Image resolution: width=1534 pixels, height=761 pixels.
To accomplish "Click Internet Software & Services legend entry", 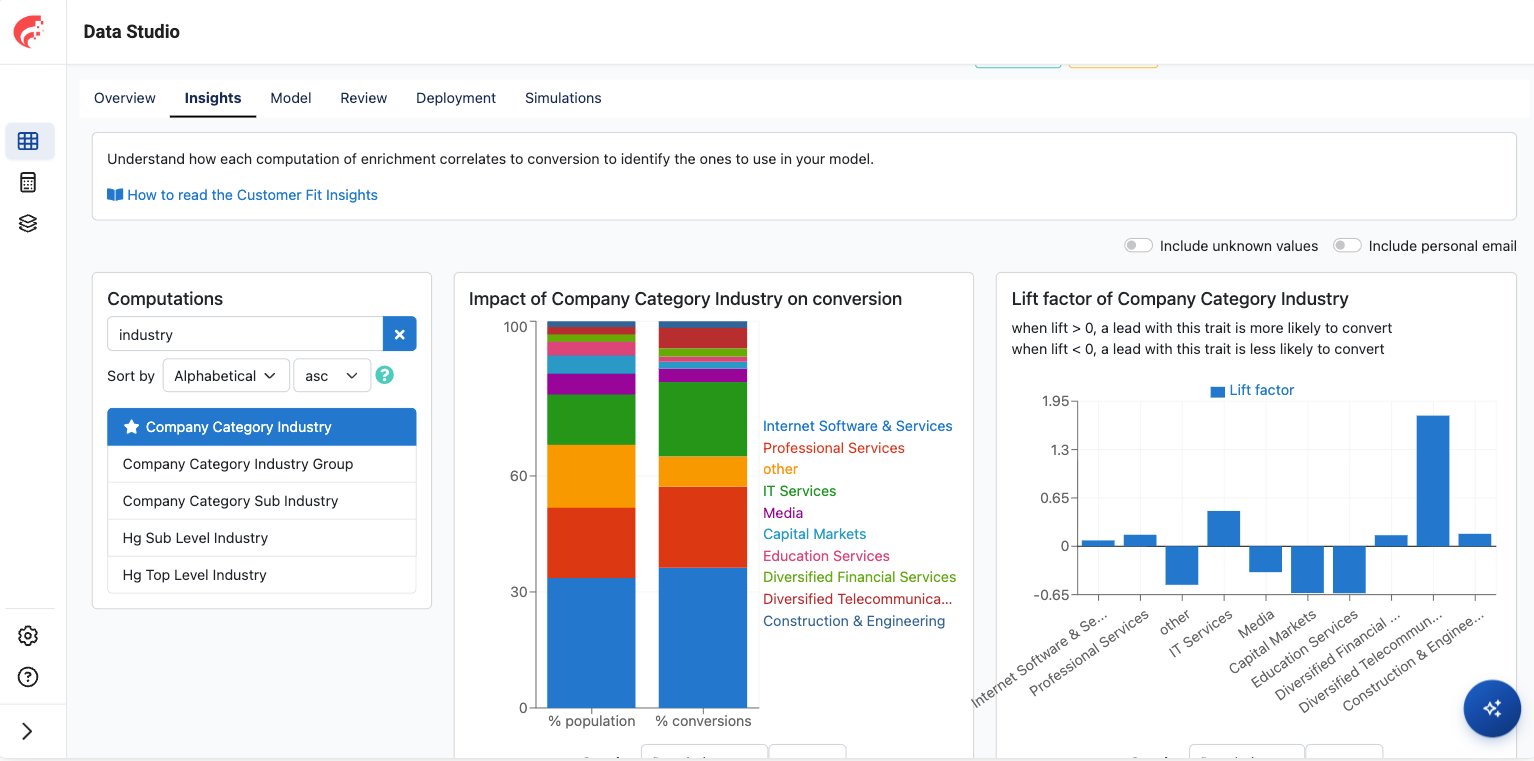I will click(x=858, y=426).
